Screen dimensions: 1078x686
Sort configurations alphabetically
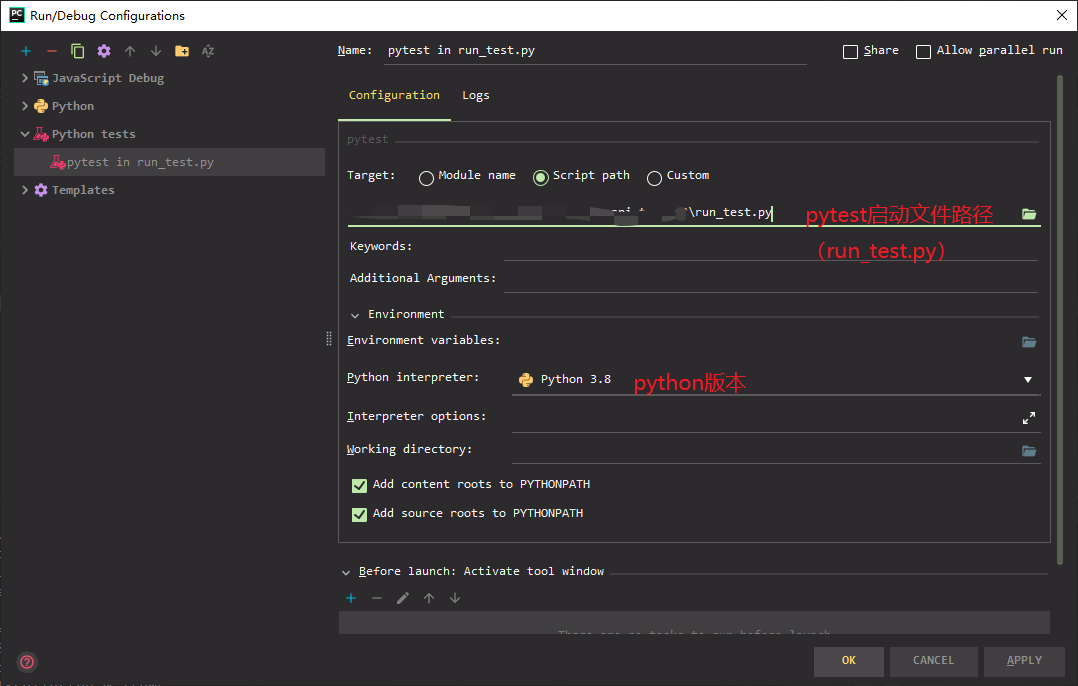207,50
